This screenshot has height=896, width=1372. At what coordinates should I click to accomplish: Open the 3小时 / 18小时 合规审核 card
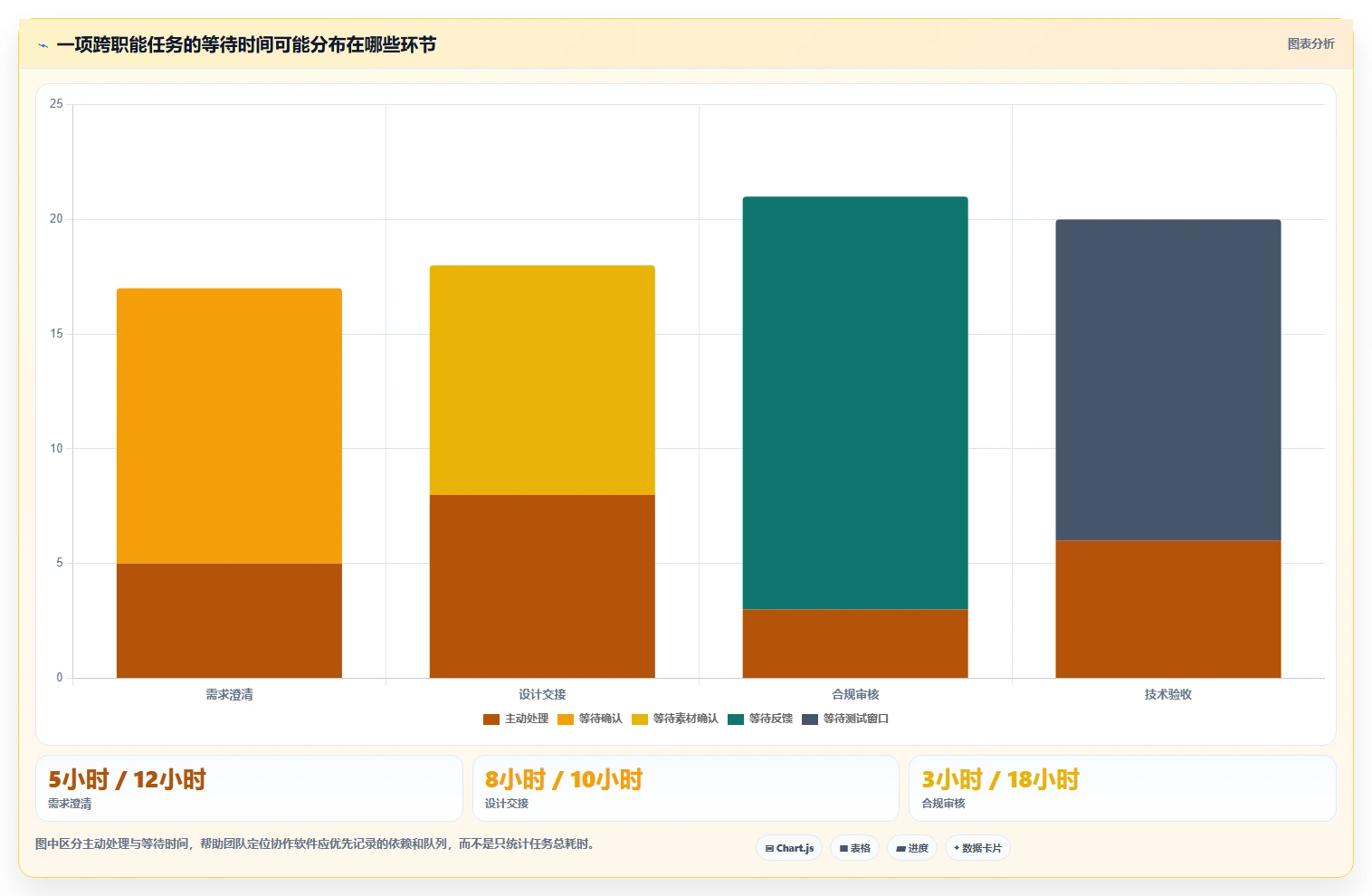[1122, 788]
